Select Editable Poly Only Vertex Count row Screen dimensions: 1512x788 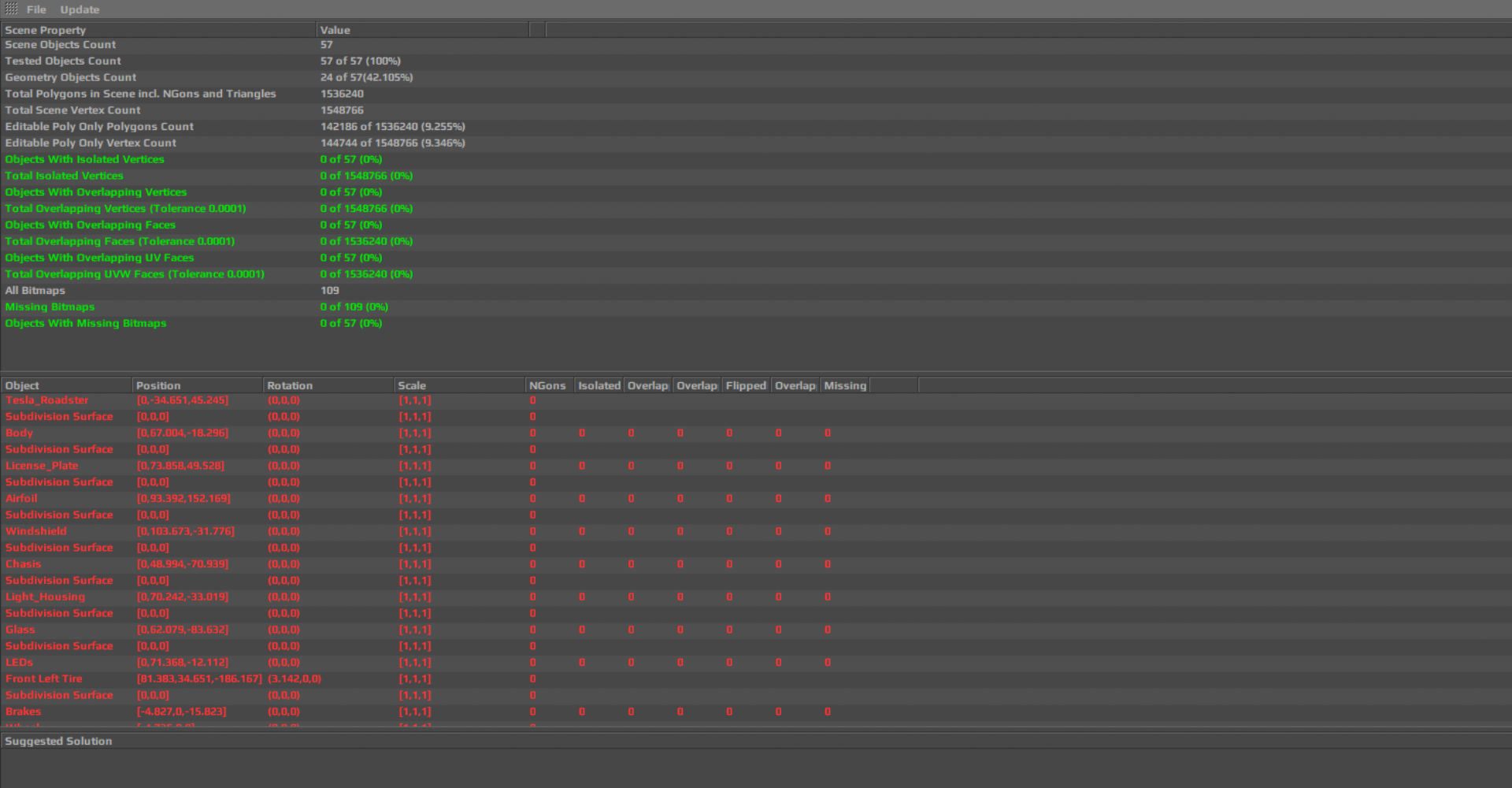(756, 143)
